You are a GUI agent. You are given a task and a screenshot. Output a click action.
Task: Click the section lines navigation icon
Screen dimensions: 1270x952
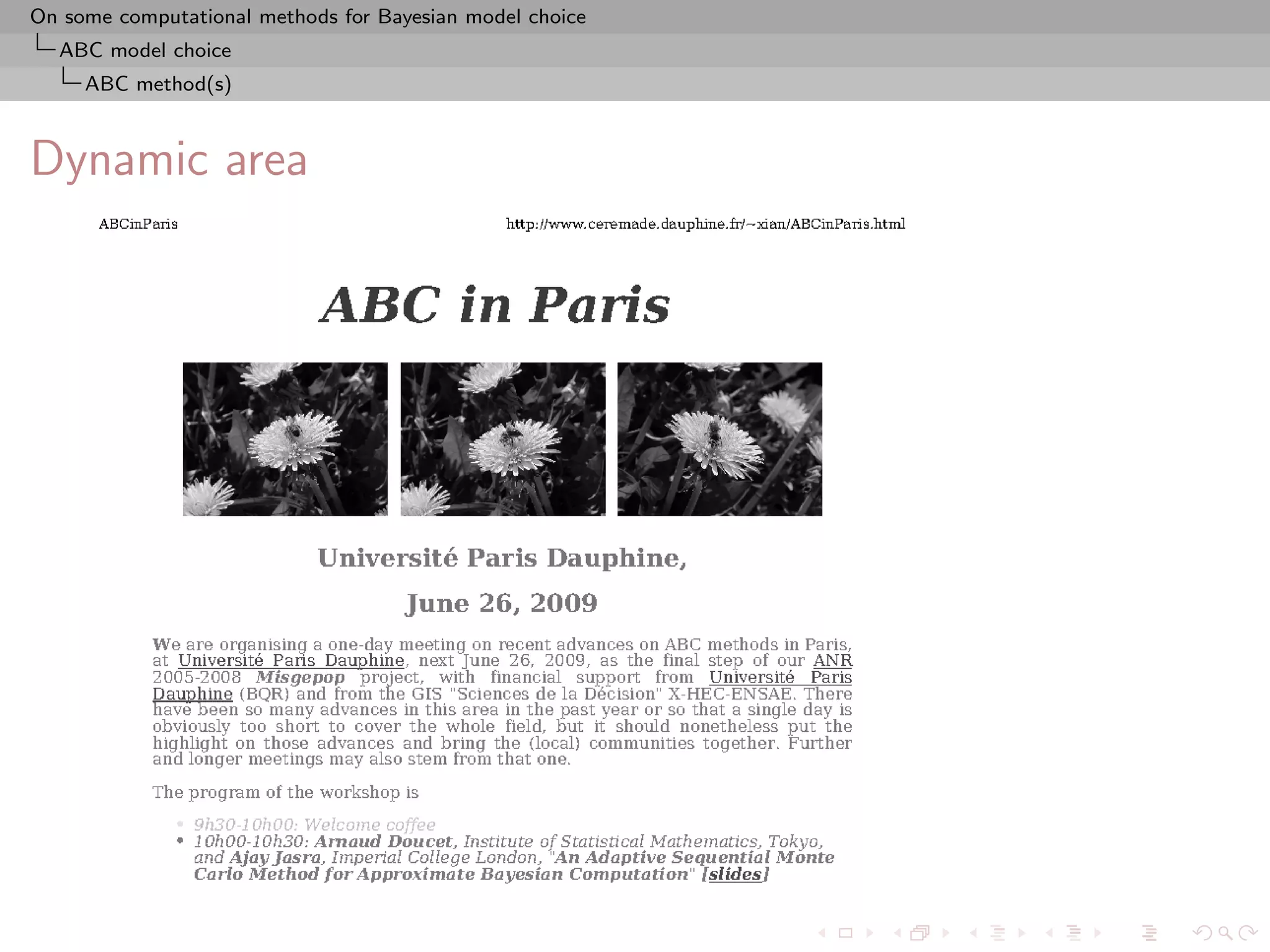(x=1074, y=933)
